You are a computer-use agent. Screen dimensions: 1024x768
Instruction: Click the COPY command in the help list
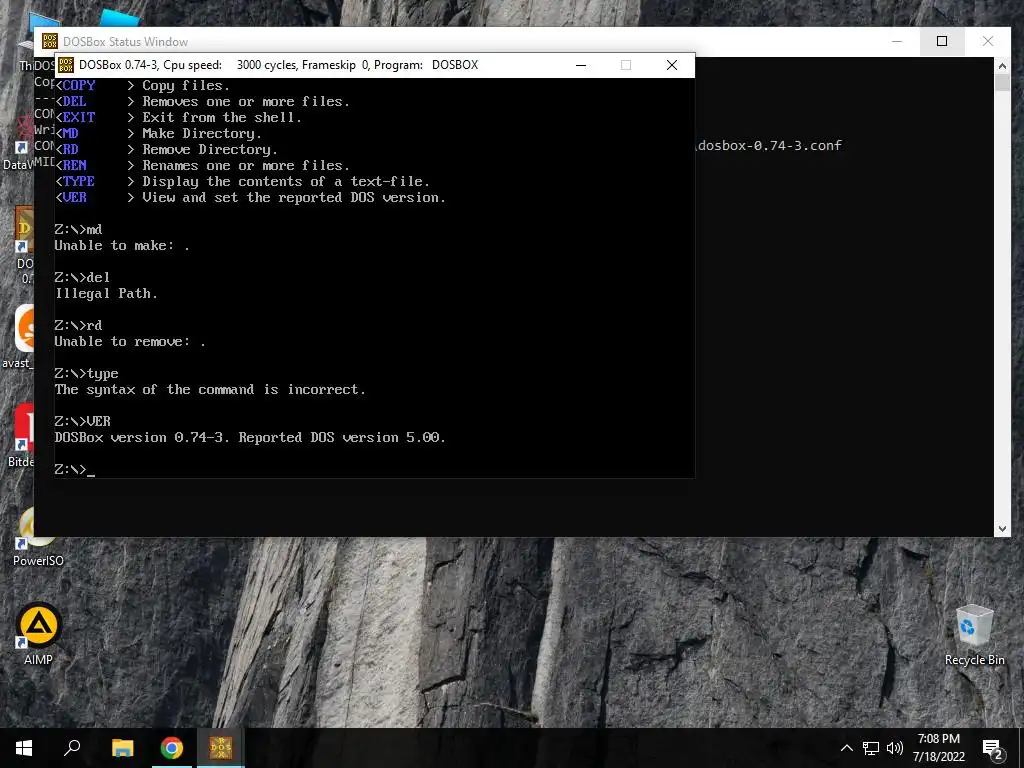(x=79, y=86)
